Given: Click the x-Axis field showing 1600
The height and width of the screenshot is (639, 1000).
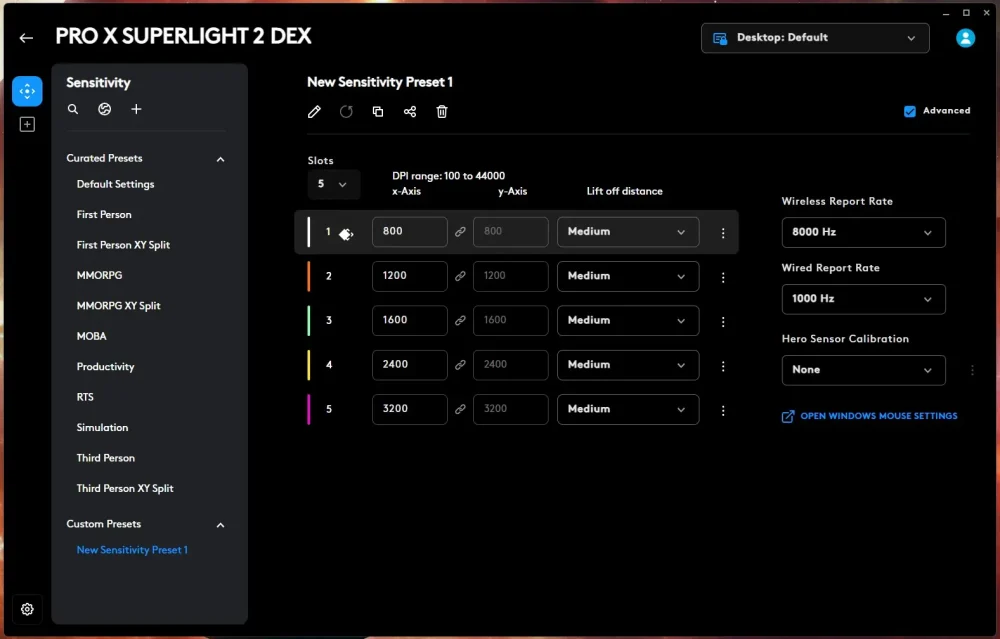Looking at the screenshot, I should [409, 320].
